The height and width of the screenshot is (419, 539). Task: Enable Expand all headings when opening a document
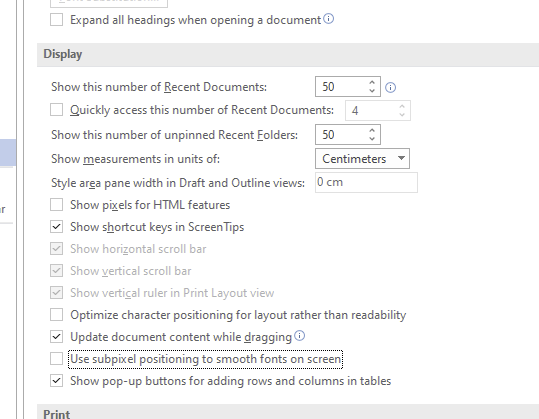click(x=56, y=20)
